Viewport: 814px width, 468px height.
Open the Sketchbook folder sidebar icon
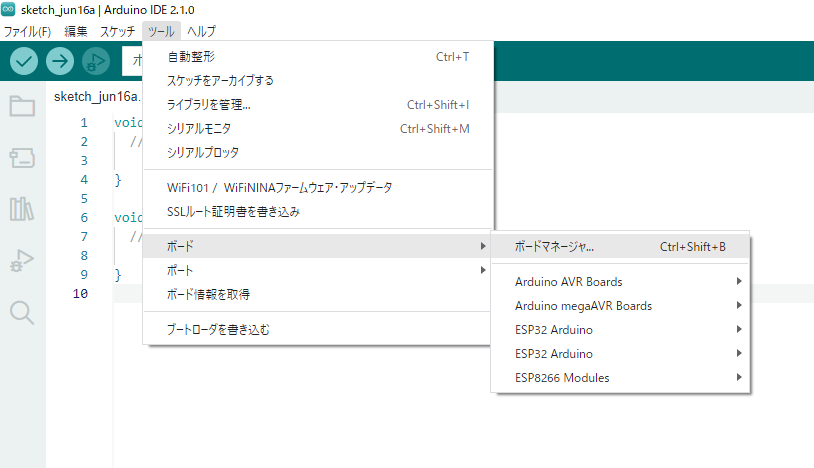[x=22, y=106]
